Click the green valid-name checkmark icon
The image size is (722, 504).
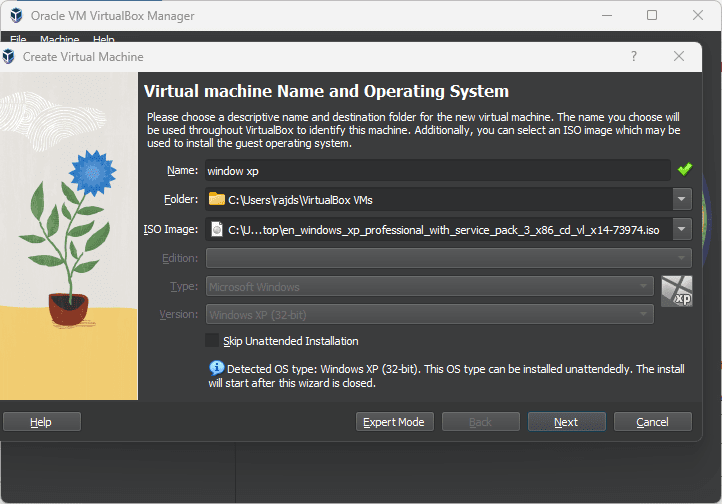(x=684, y=170)
